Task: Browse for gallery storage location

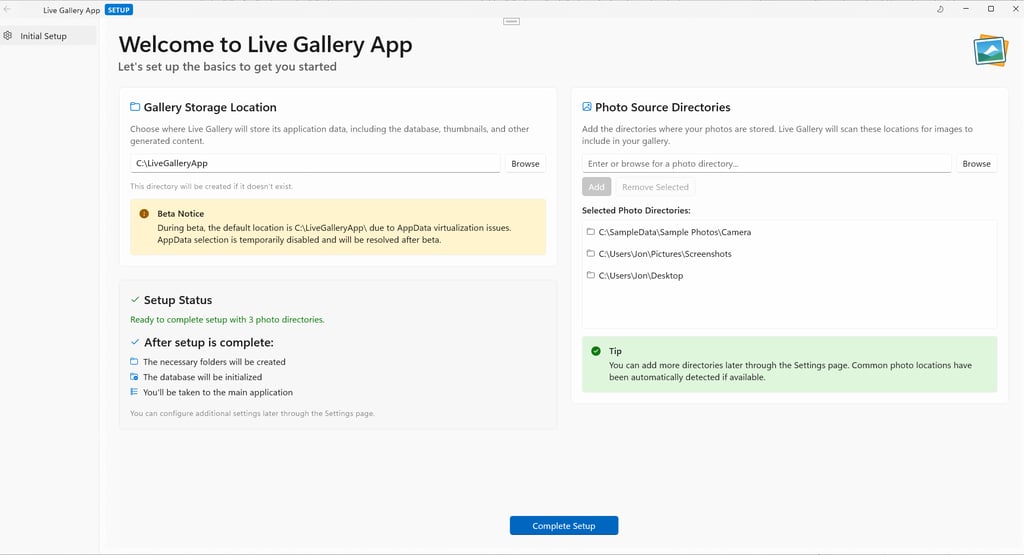Action: tap(525, 163)
